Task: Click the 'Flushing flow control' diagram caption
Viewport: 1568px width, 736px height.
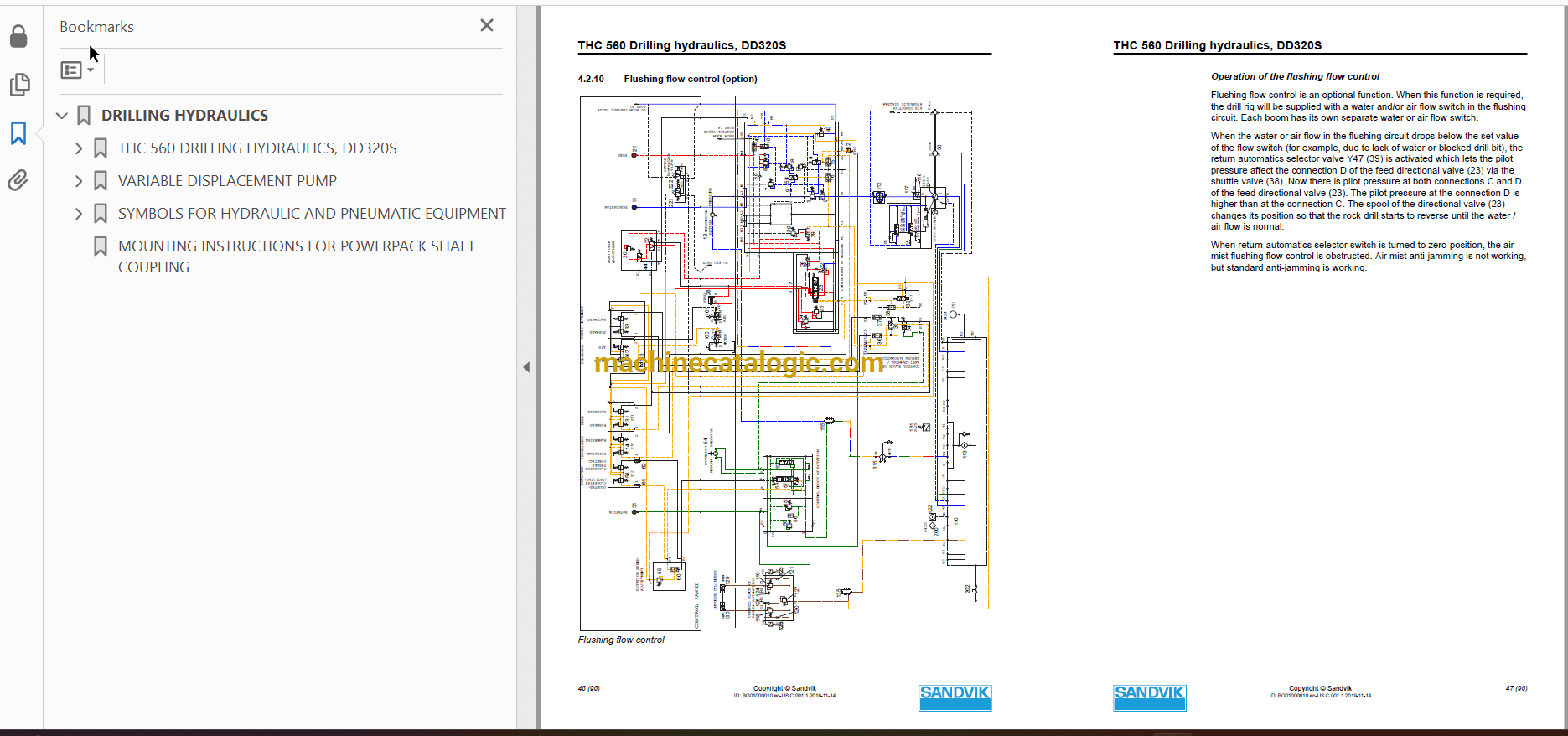Action: coord(621,640)
